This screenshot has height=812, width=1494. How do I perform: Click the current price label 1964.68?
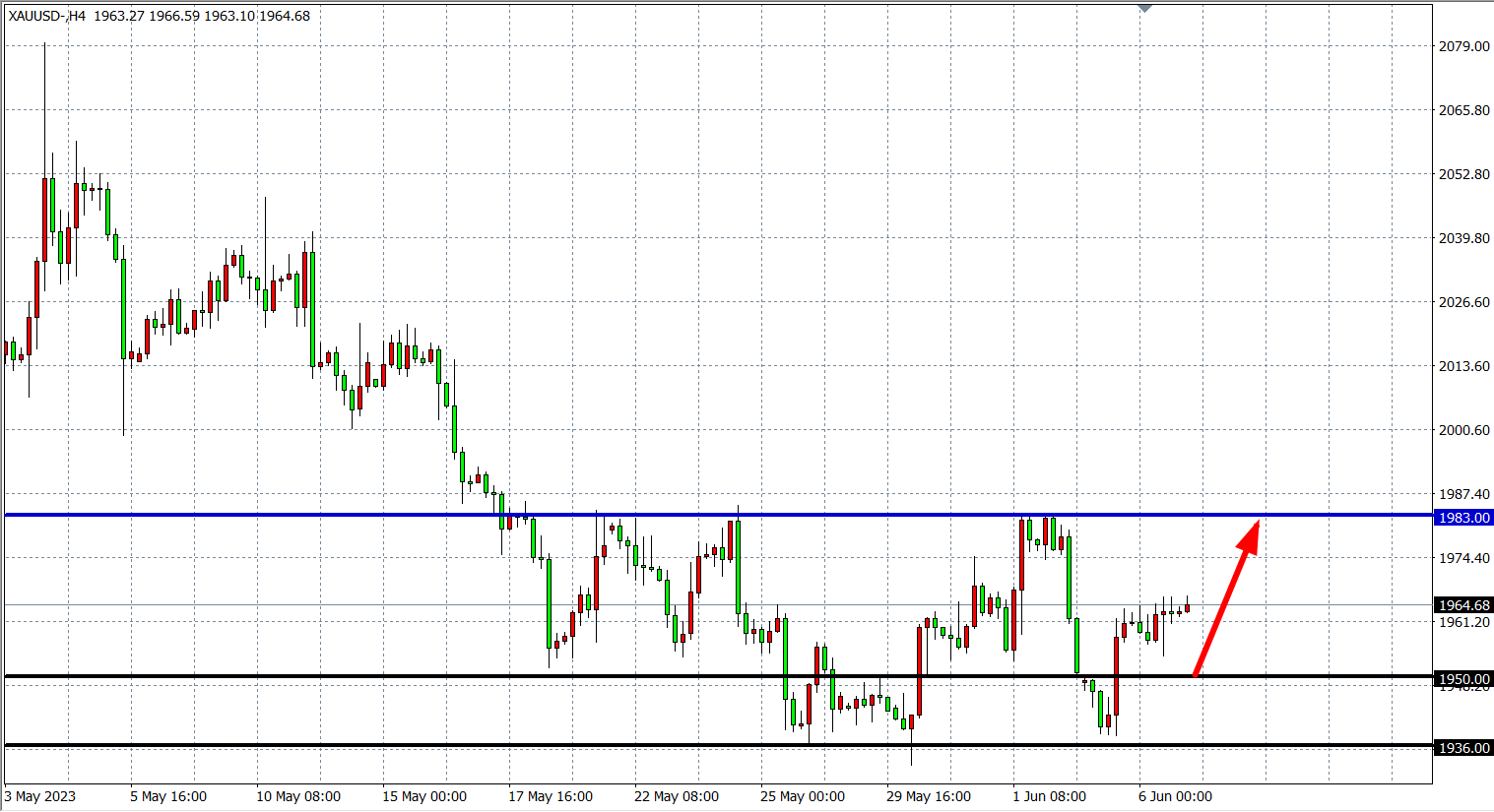coord(1463,605)
